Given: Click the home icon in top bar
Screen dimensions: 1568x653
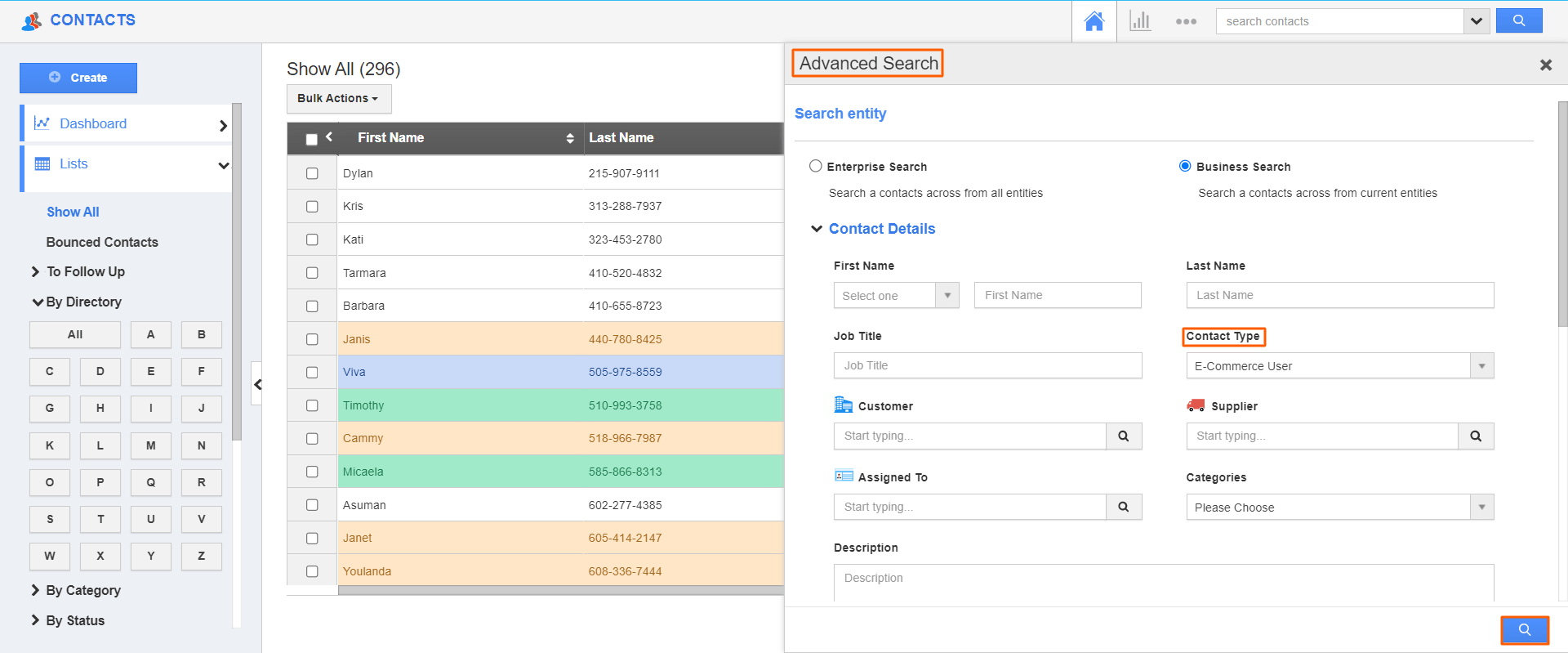Looking at the screenshot, I should coord(1094,21).
